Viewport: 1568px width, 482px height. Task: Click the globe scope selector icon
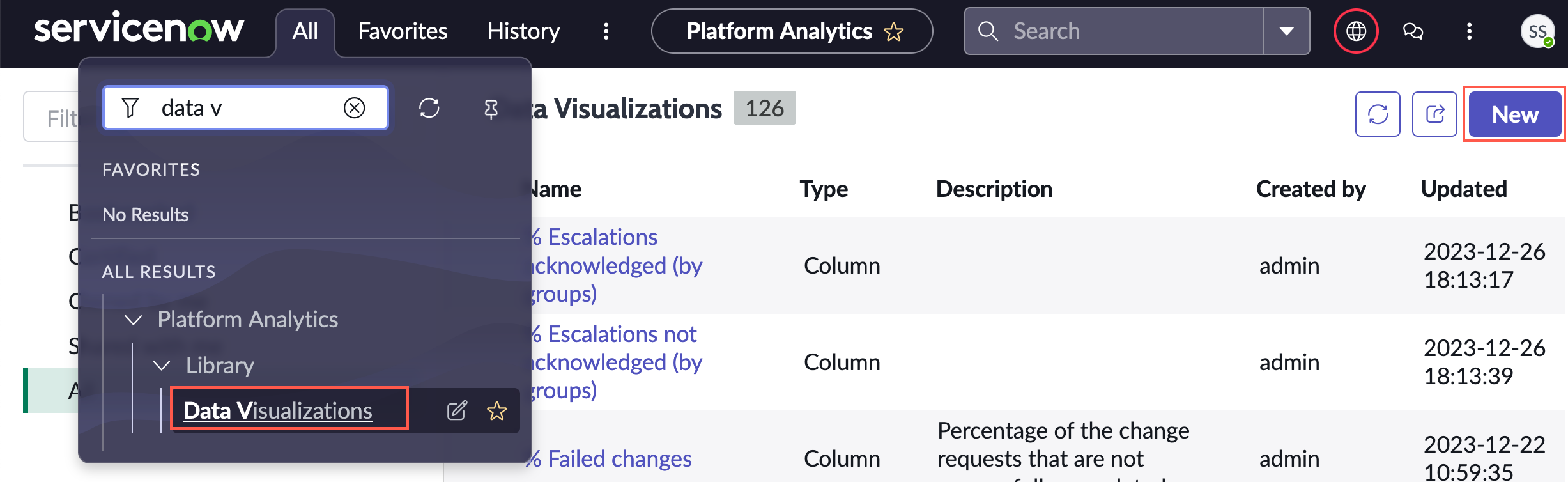(x=1355, y=31)
